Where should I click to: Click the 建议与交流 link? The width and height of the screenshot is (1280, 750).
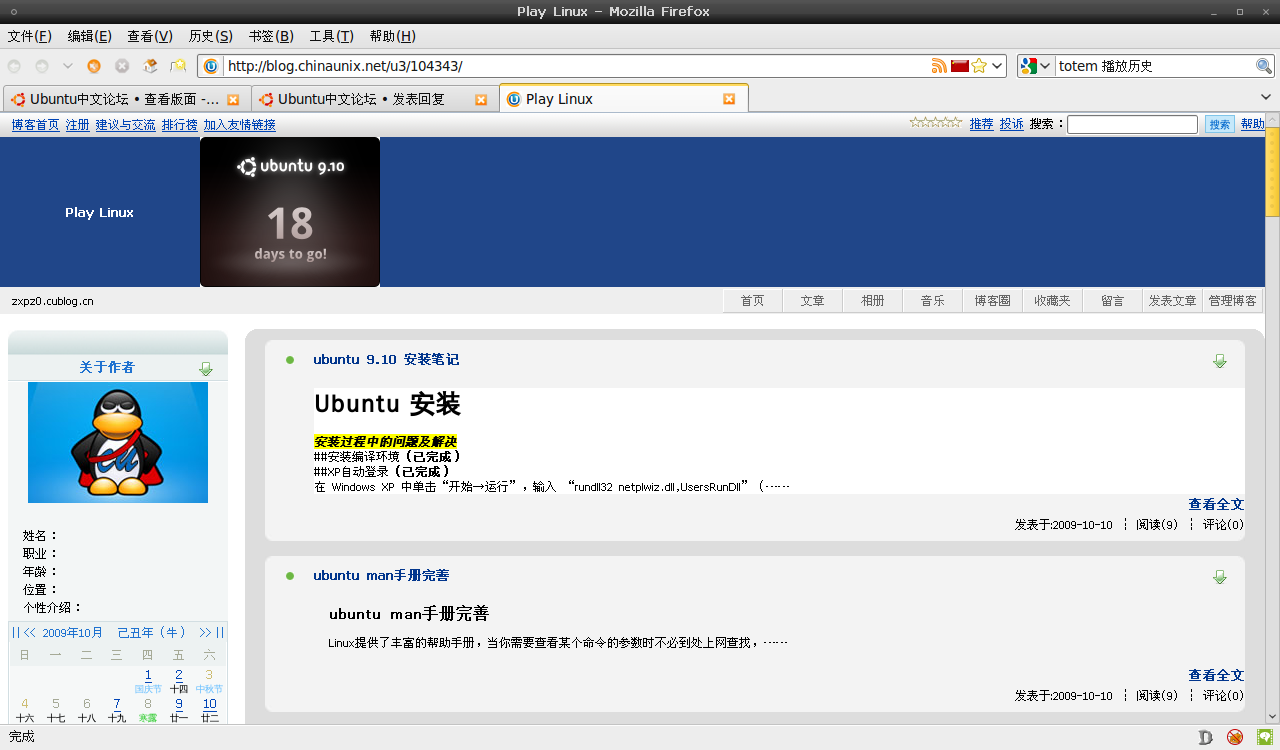[x=125, y=125]
